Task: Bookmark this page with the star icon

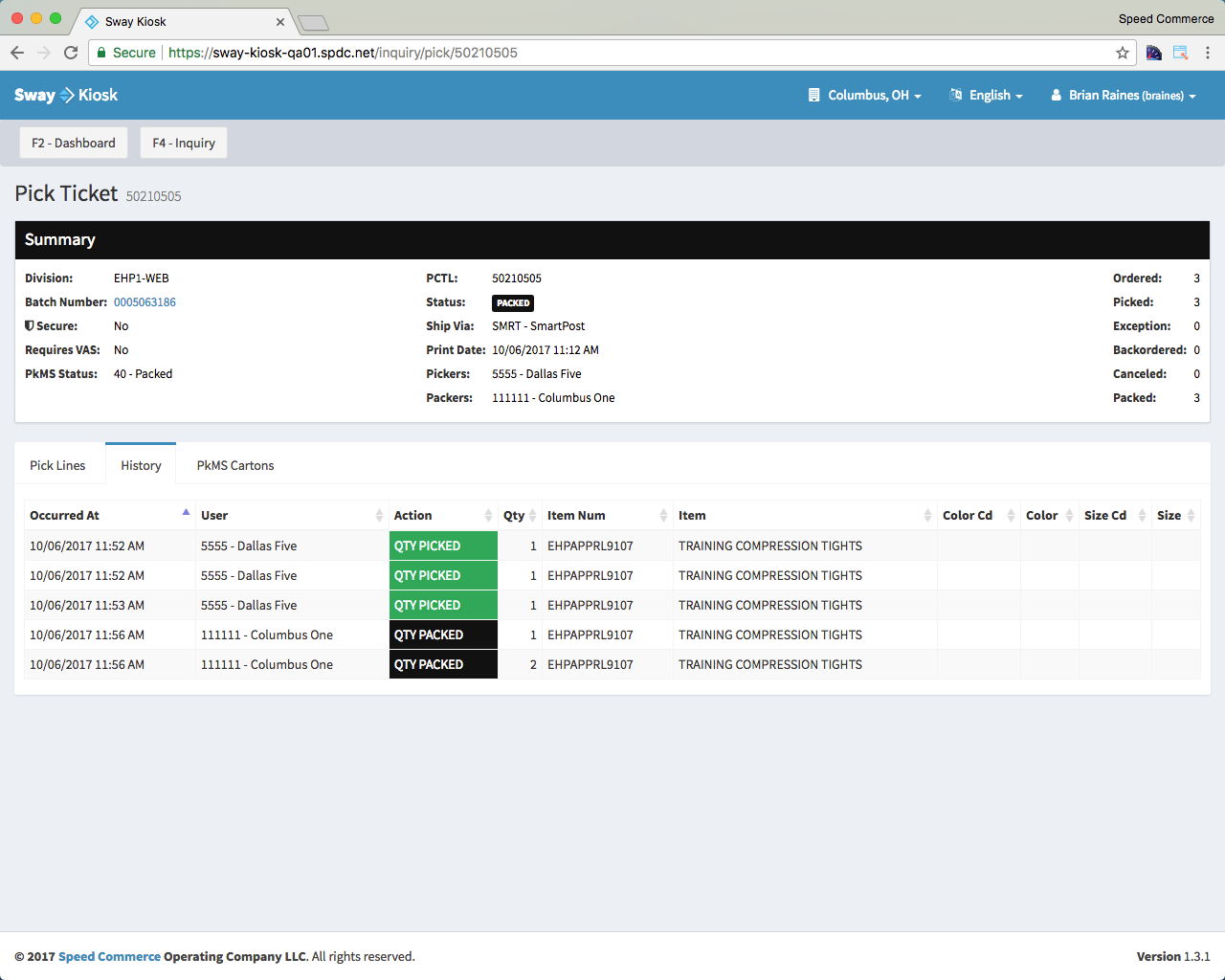Action: click(1123, 53)
